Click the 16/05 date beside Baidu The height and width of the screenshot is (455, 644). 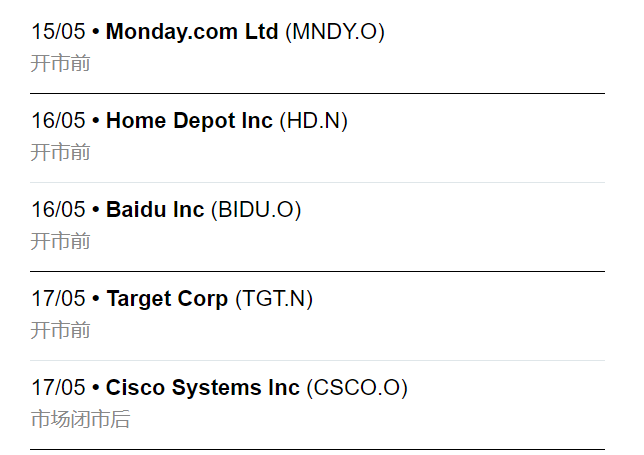coord(58,210)
